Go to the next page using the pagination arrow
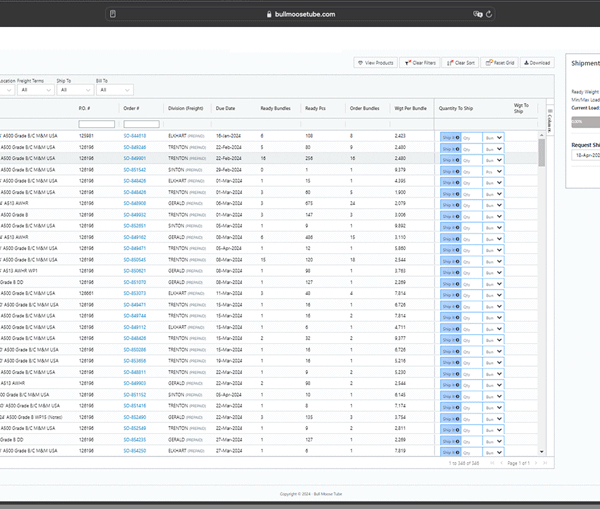The height and width of the screenshot is (509, 600). point(536,464)
